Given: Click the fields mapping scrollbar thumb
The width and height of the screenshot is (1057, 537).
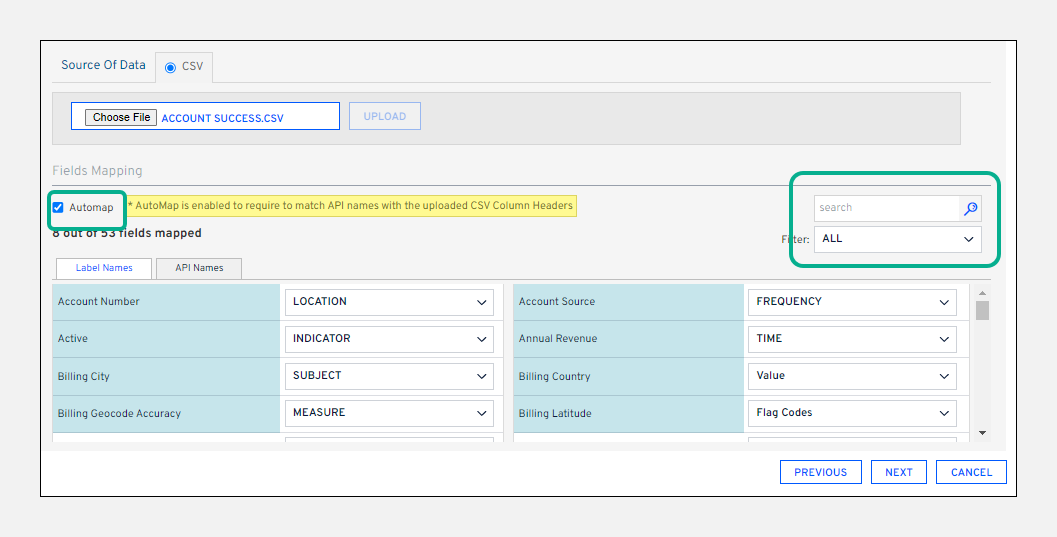Looking at the screenshot, I should (982, 311).
